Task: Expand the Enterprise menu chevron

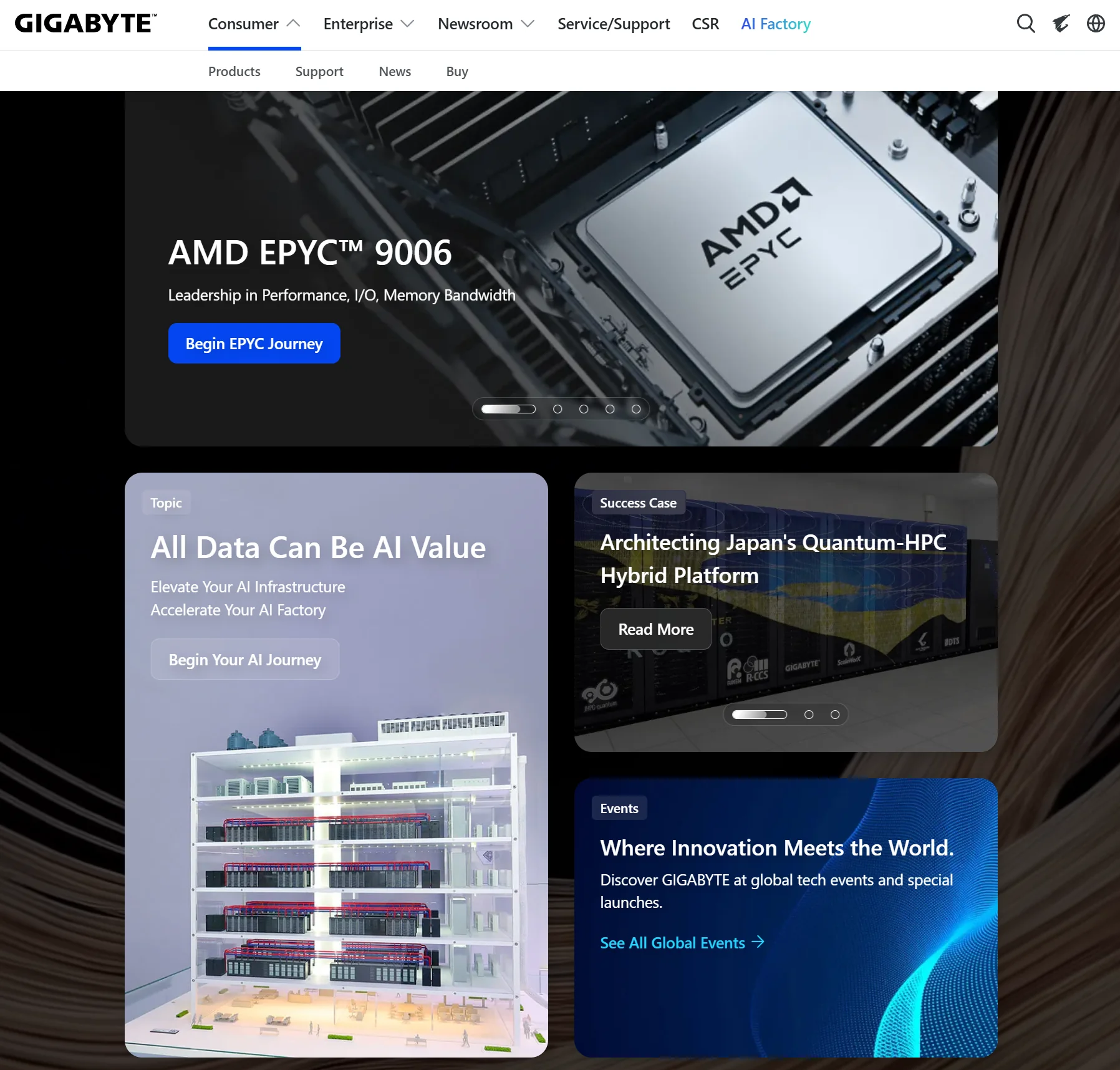Action: tap(407, 24)
